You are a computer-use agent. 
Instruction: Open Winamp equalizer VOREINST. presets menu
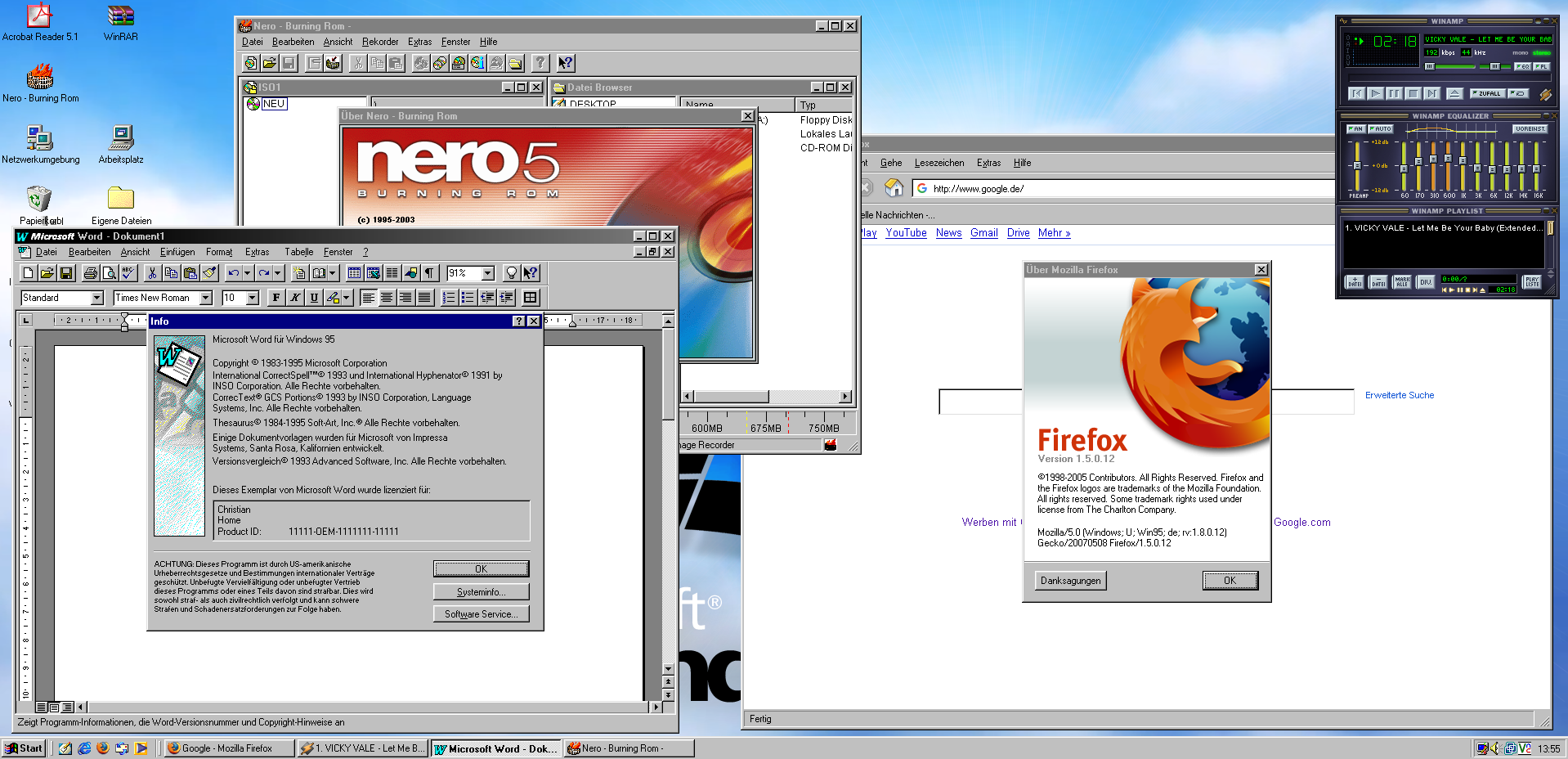1530,129
